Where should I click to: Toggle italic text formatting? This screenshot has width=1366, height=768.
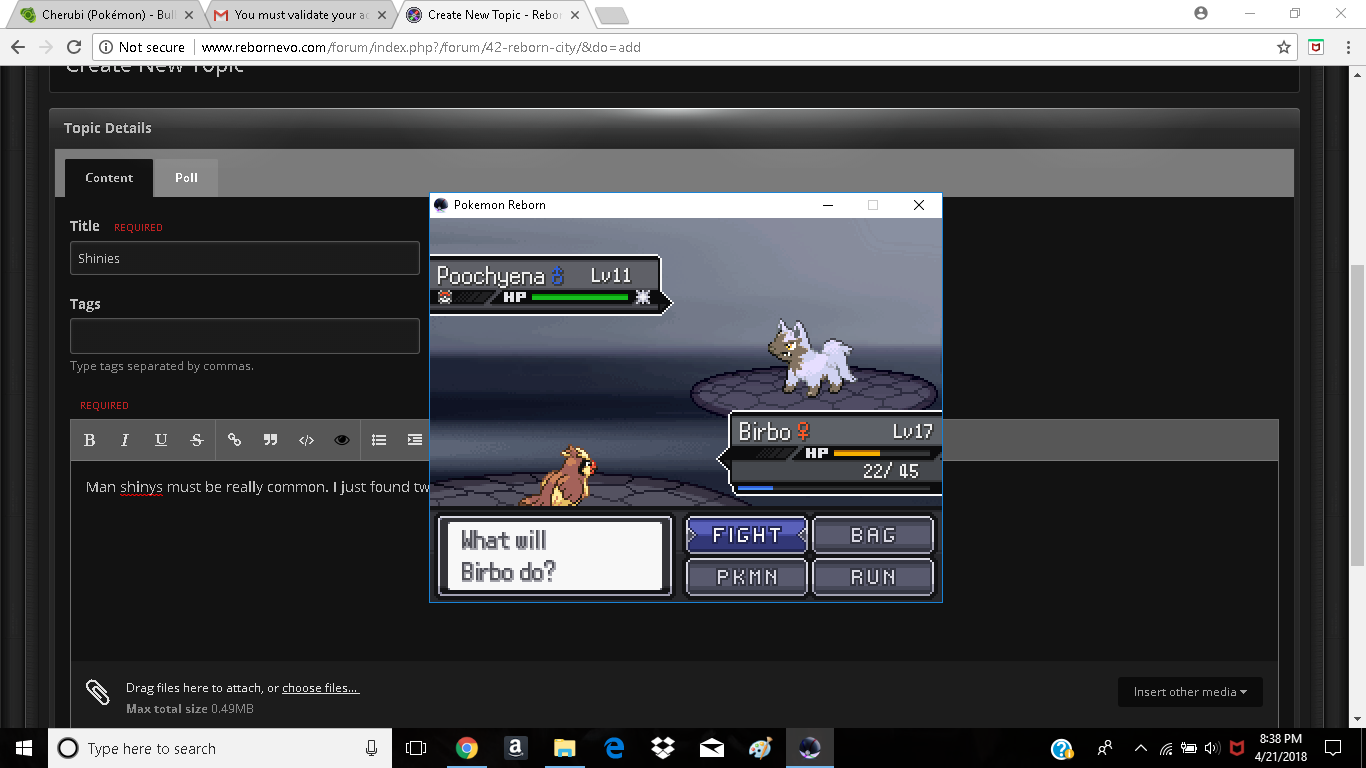[125, 440]
